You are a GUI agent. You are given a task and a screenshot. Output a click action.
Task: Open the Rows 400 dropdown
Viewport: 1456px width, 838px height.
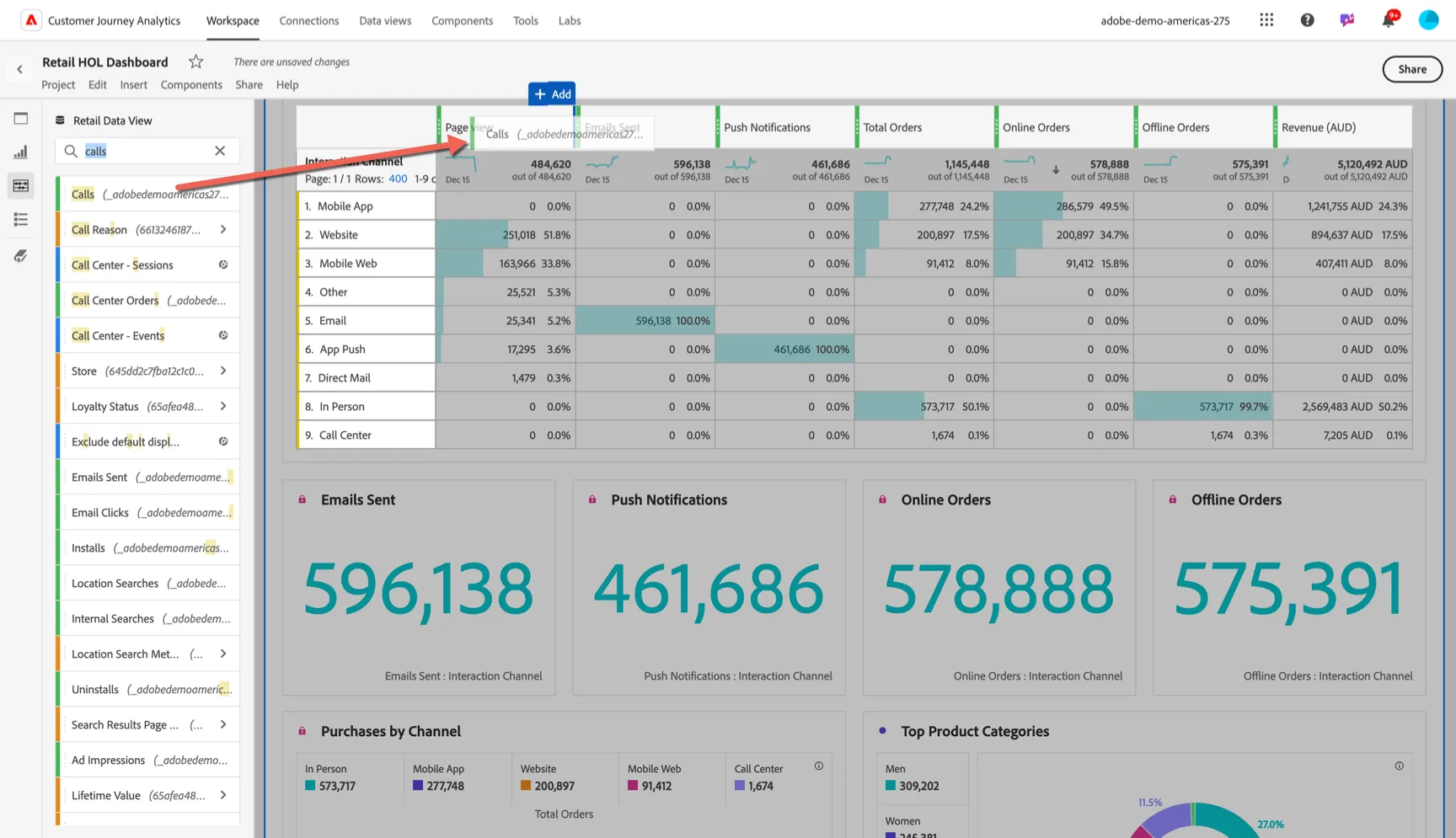[398, 179]
